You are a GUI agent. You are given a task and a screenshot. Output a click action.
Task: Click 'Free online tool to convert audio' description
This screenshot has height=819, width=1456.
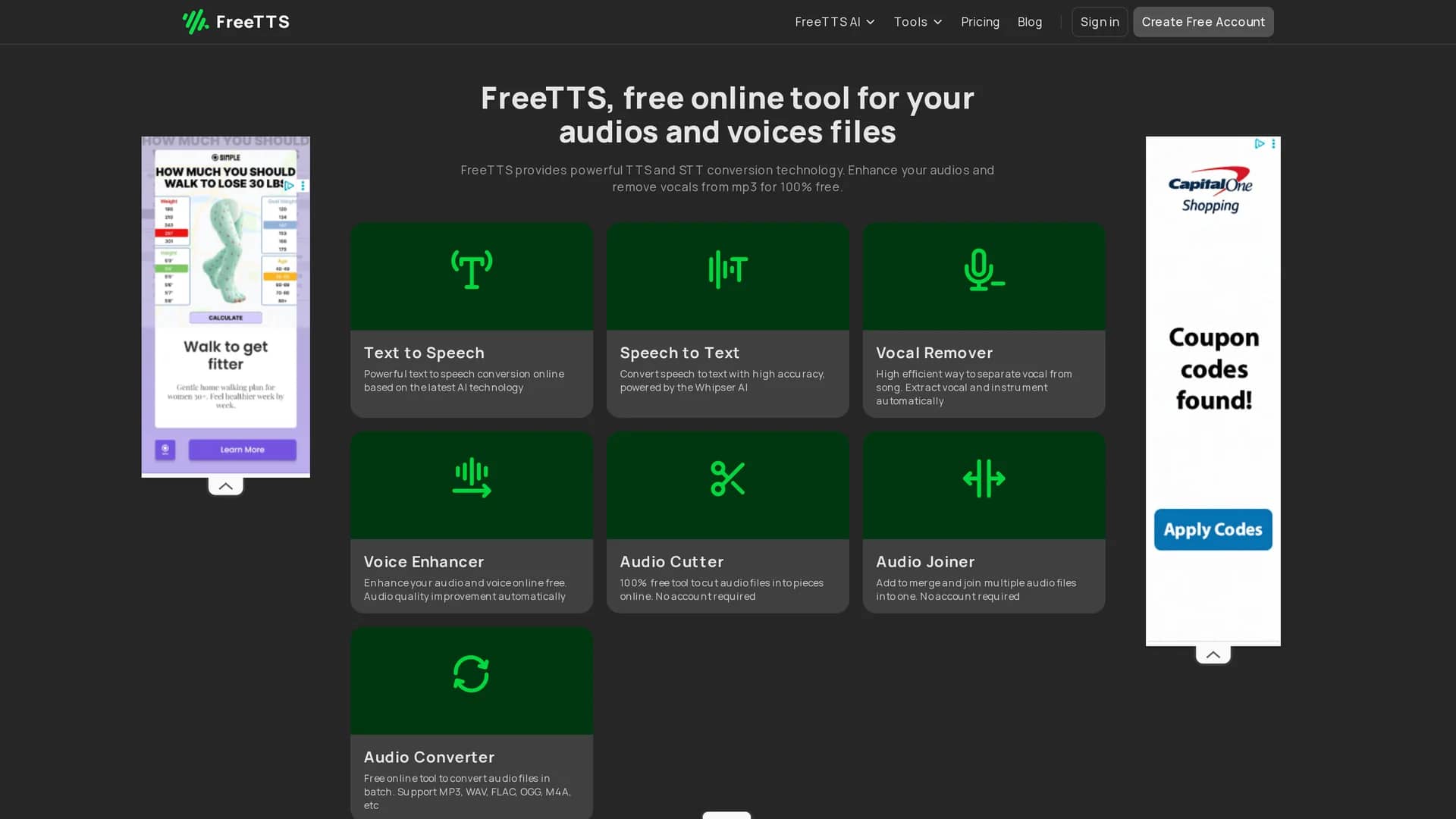coord(467,792)
